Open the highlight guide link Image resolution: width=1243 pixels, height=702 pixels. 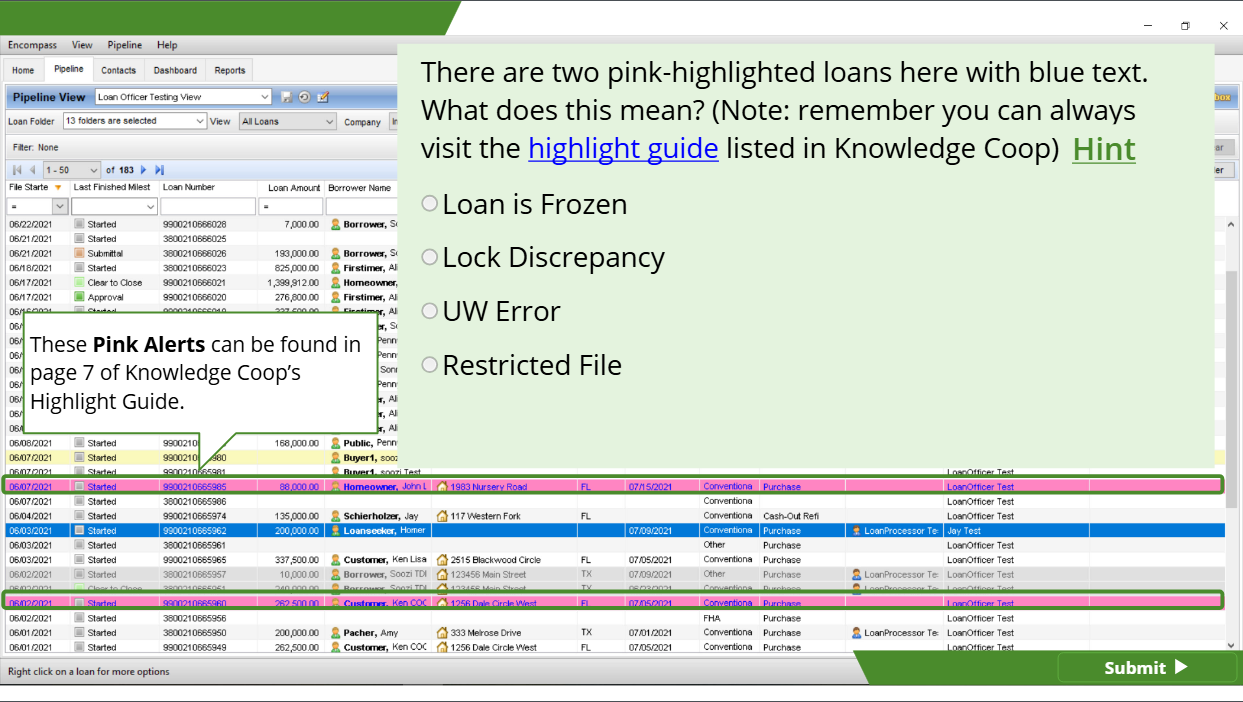click(623, 148)
